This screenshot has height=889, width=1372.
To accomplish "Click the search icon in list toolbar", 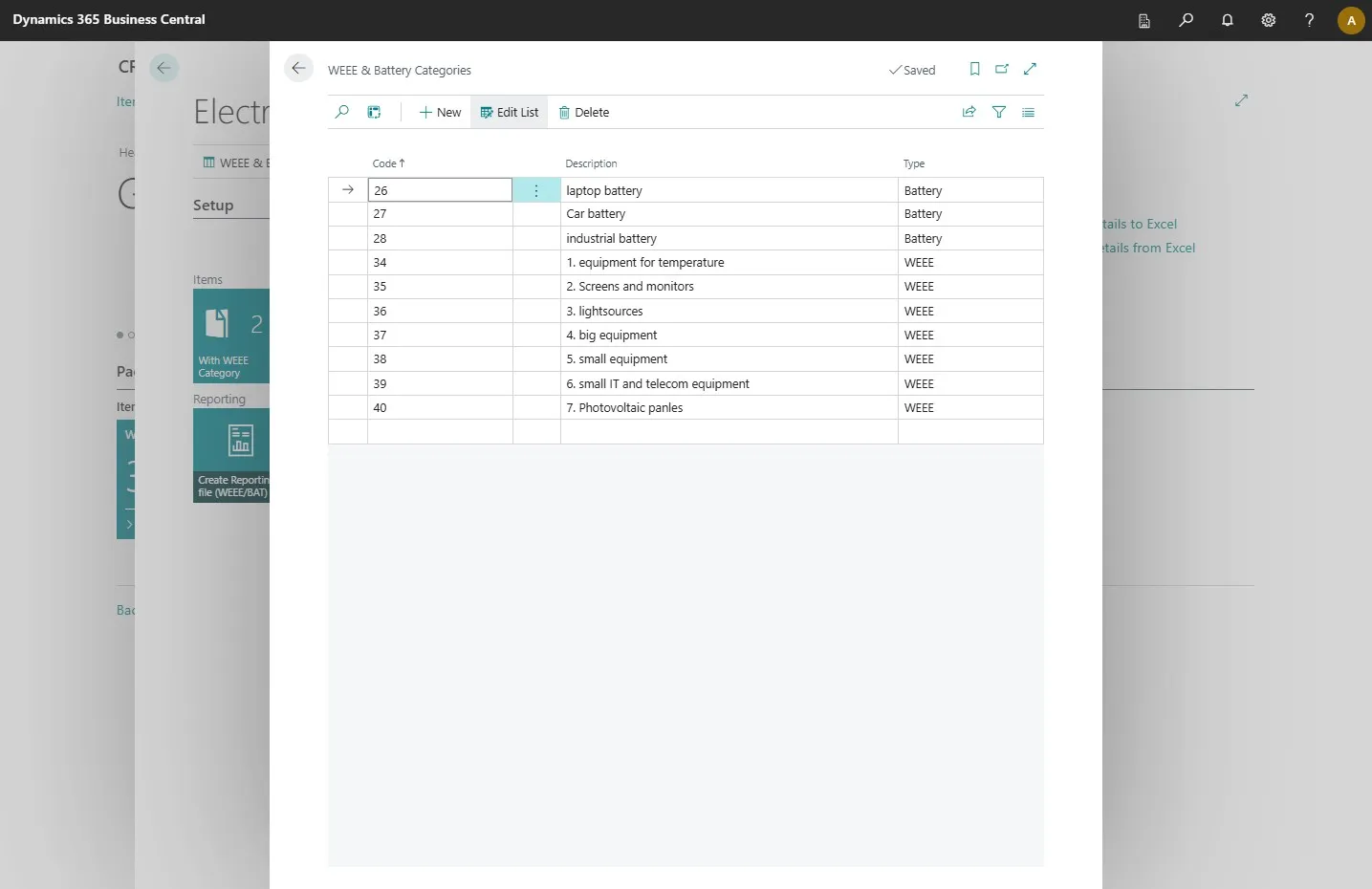I will point(342,112).
